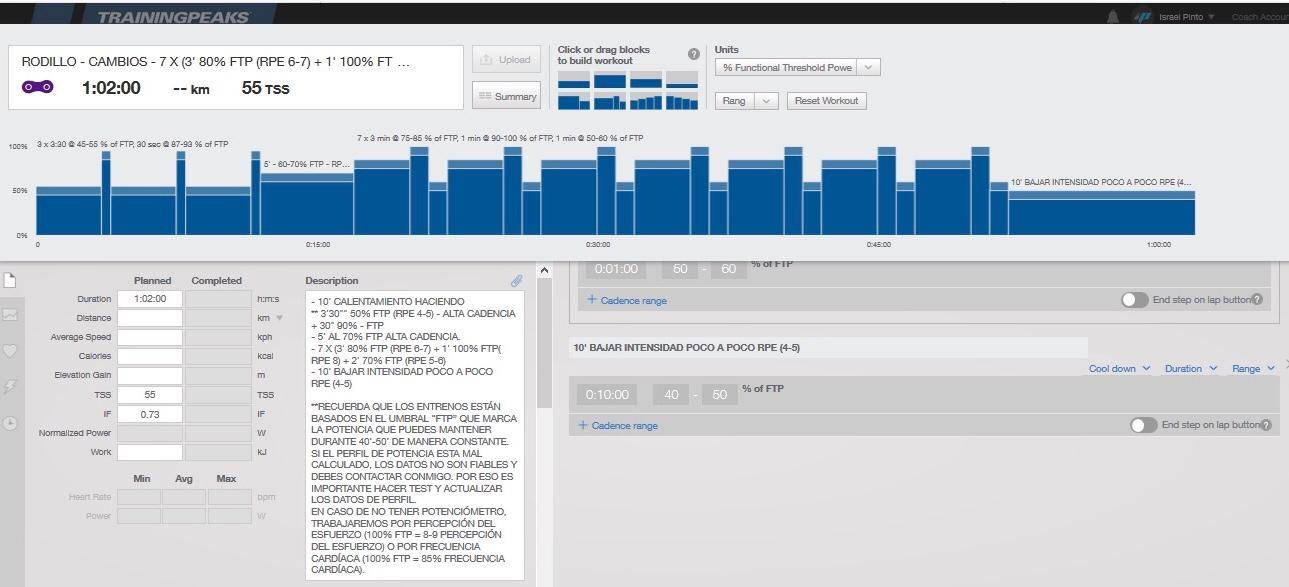Image resolution: width=1289 pixels, height=587 pixels.
Task: Open the Range dropdown for cool down step
Action: coord(1253,368)
